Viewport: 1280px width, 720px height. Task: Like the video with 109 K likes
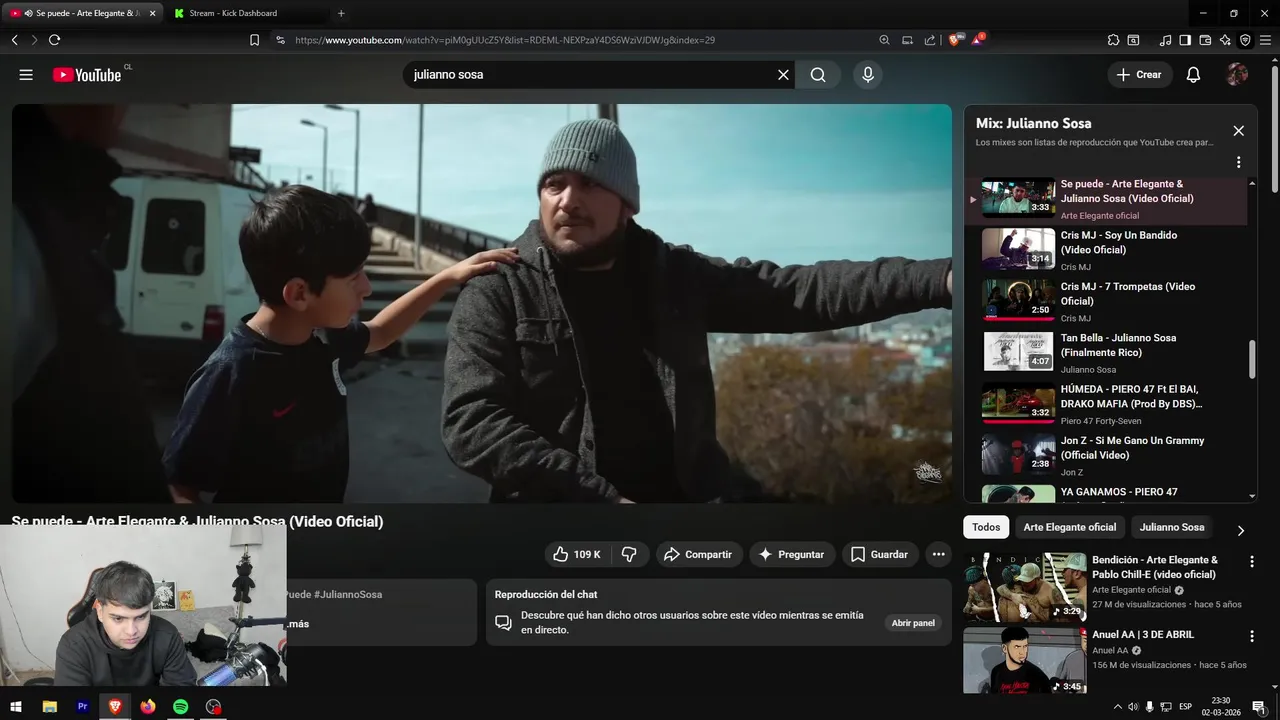[576, 554]
